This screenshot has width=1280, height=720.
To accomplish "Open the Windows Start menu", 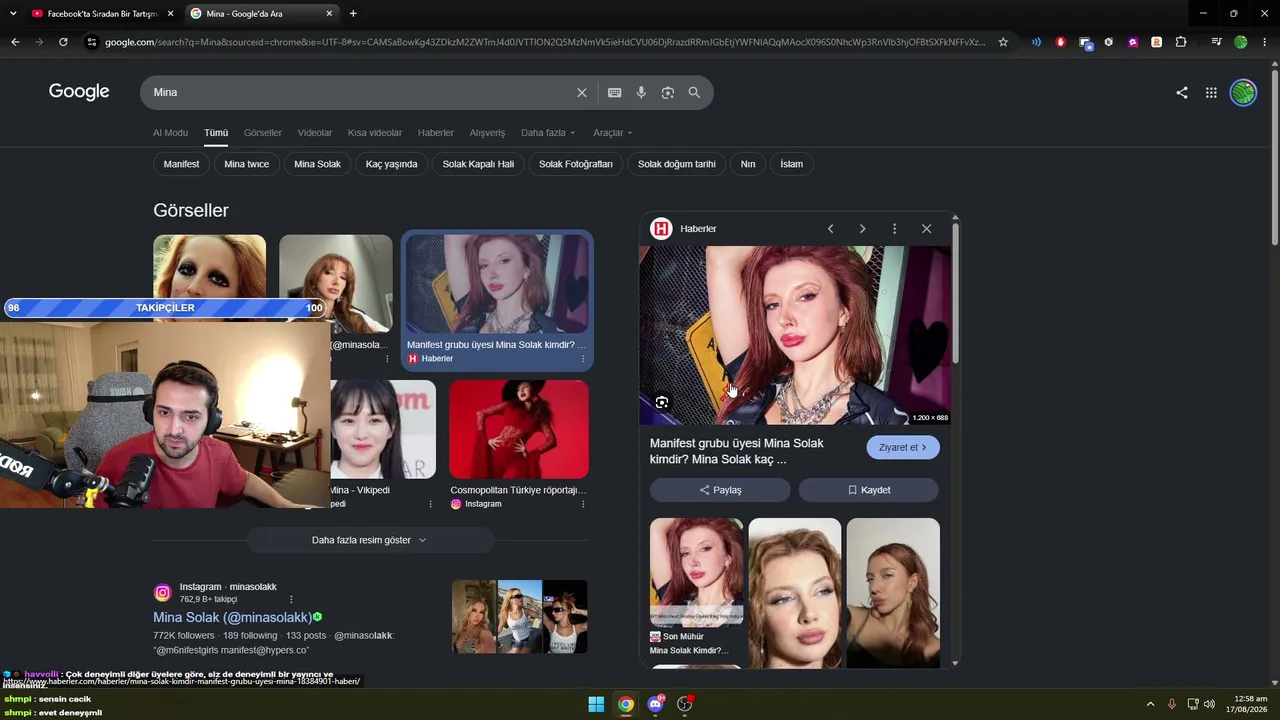I will click(x=596, y=704).
